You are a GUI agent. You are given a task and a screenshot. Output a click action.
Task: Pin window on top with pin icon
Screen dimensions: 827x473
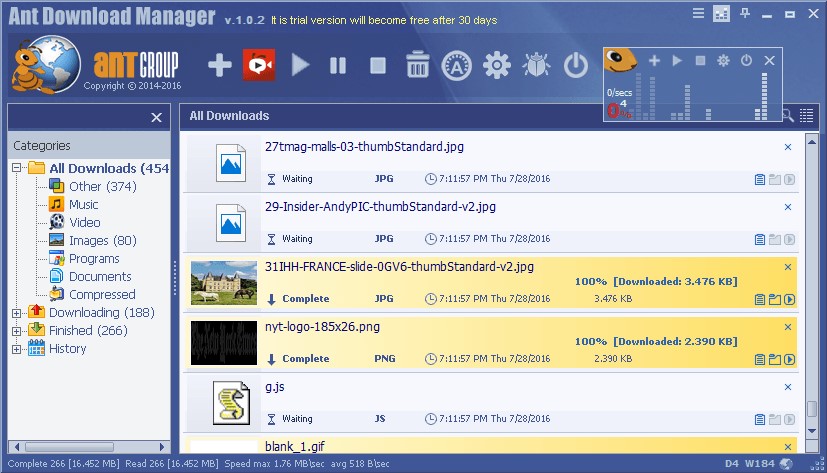(x=745, y=13)
